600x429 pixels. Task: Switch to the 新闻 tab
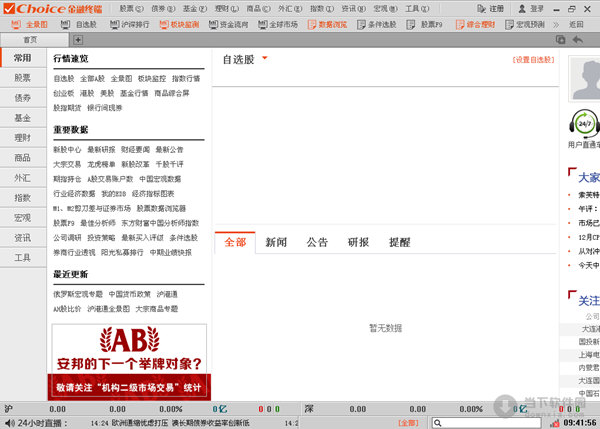[276, 242]
